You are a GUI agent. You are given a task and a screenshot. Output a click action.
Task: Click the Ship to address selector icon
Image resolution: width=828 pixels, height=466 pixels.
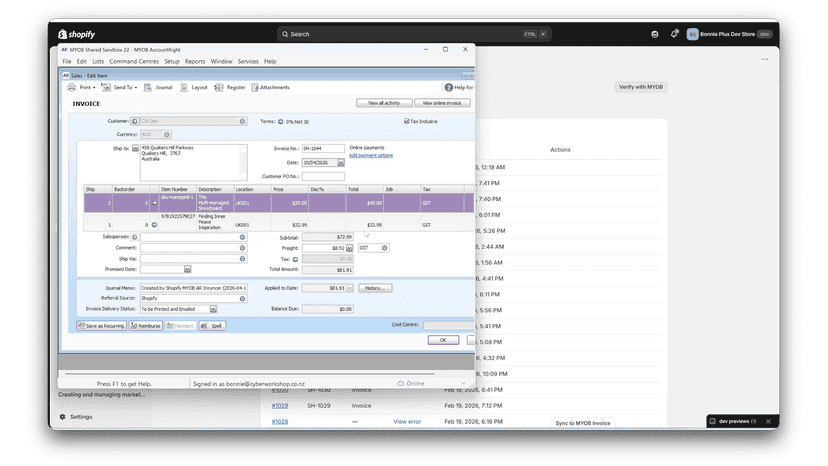[x=135, y=148]
